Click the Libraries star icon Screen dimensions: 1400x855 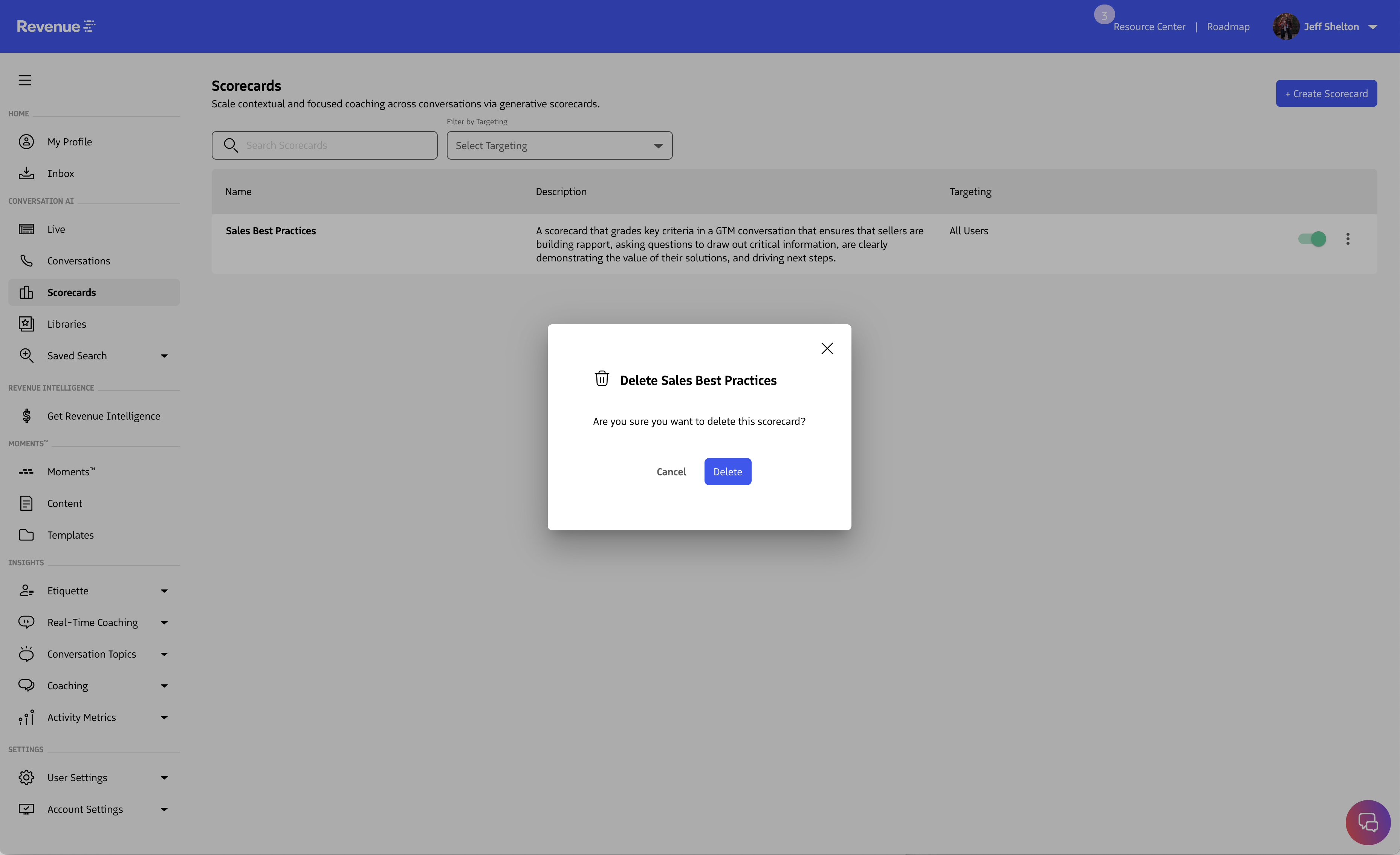click(26, 324)
